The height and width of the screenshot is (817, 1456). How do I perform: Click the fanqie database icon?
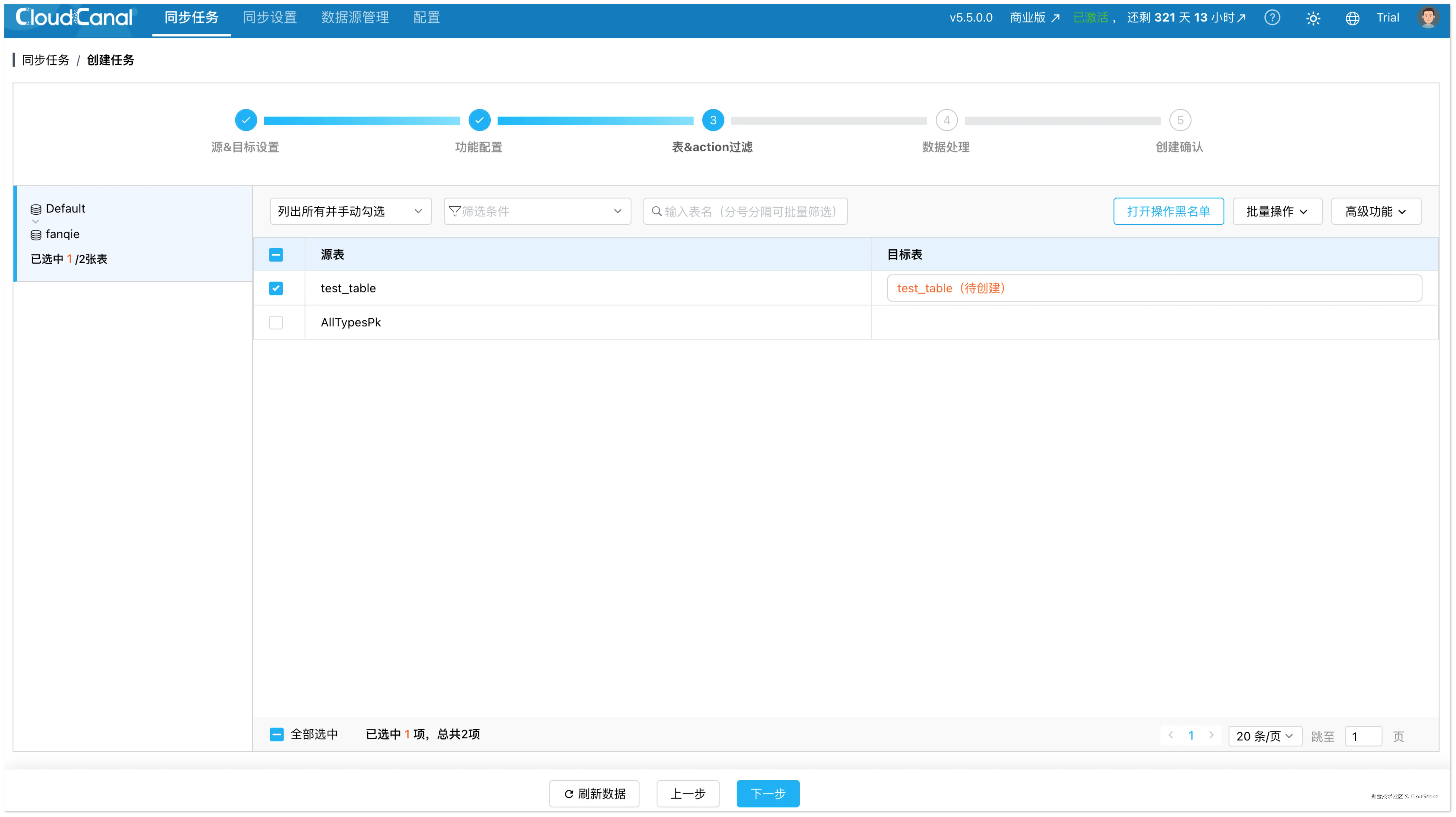[x=36, y=235]
